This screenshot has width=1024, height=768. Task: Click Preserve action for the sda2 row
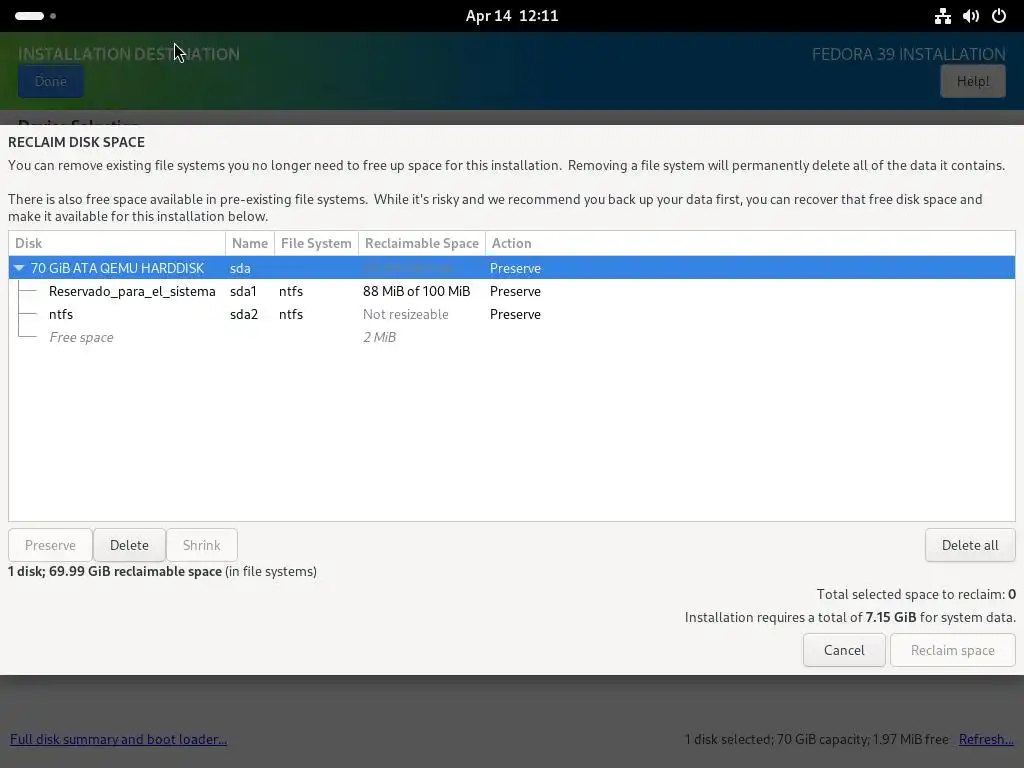(515, 314)
